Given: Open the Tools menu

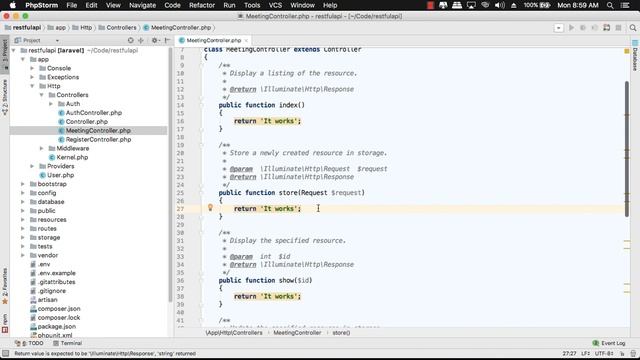Looking at the screenshot, I should (x=252, y=5).
